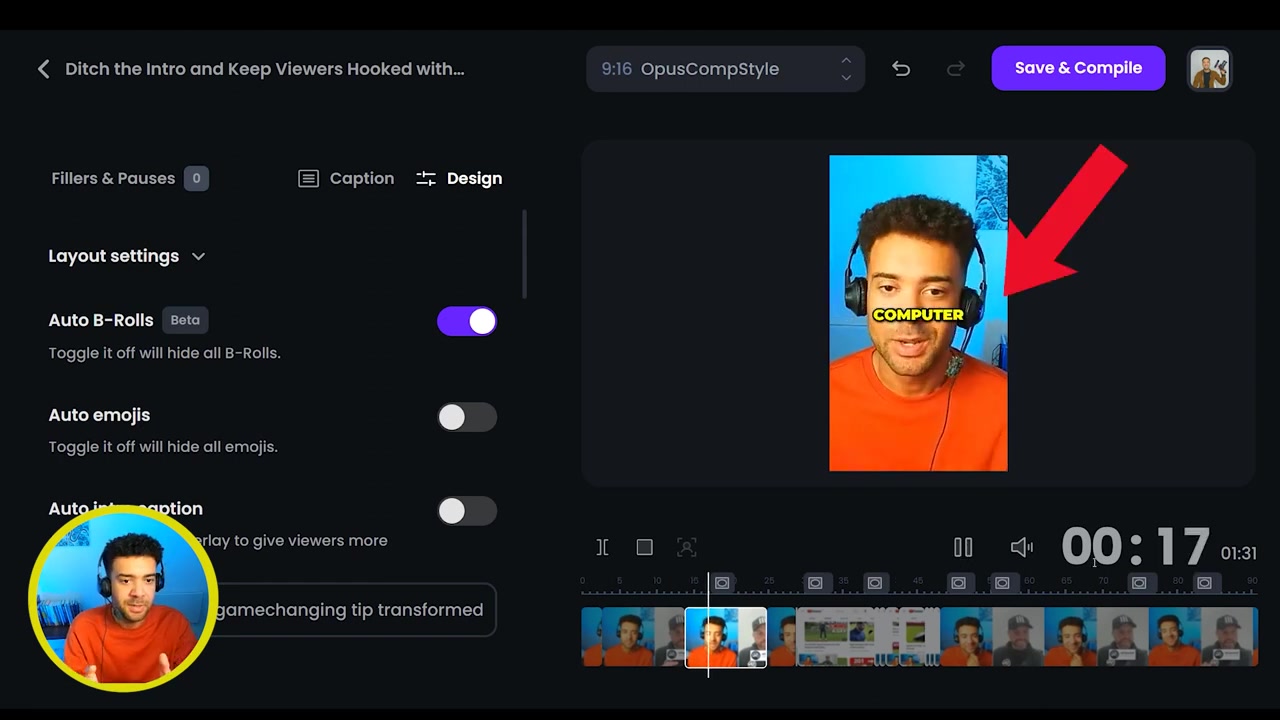Open the user profile avatar menu
Image resolution: width=1280 pixels, height=720 pixels.
click(1209, 69)
